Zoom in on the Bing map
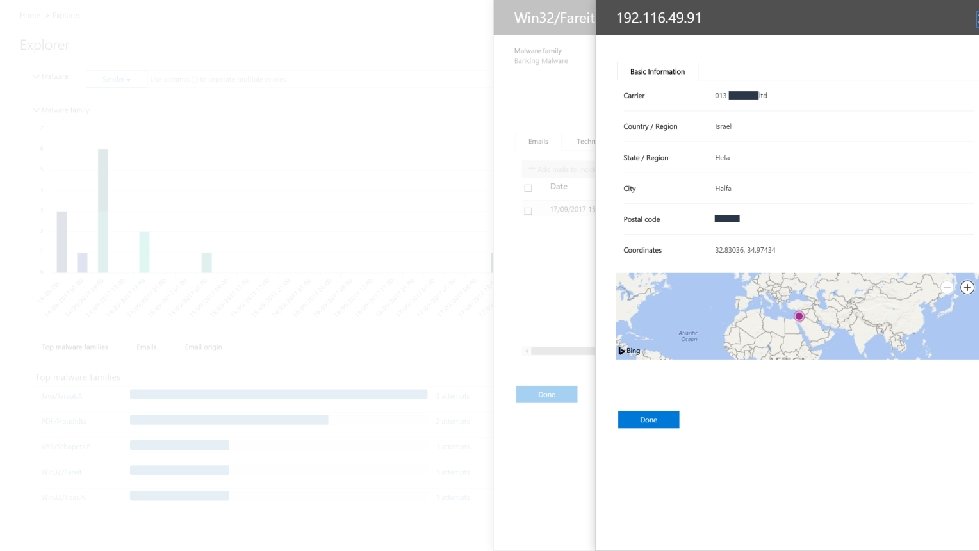The height and width of the screenshot is (551, 979). point(967,288)
